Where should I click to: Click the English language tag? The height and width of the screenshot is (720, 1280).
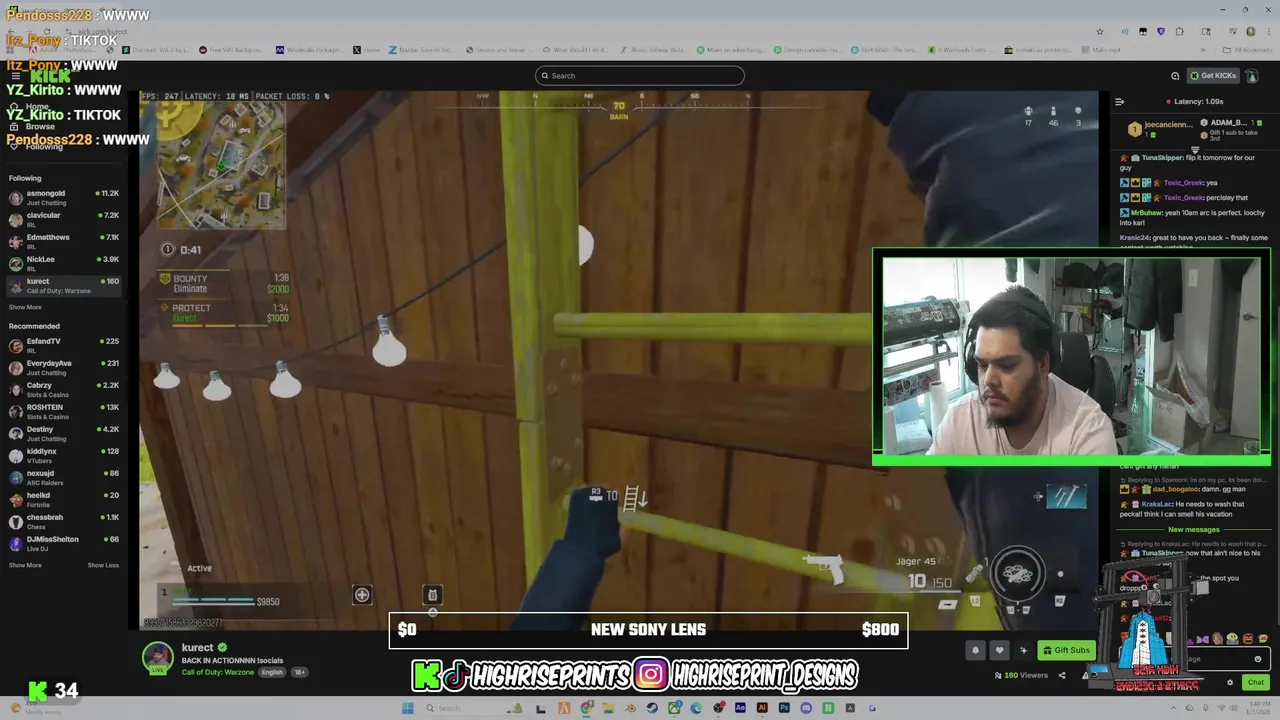[272, 672]
